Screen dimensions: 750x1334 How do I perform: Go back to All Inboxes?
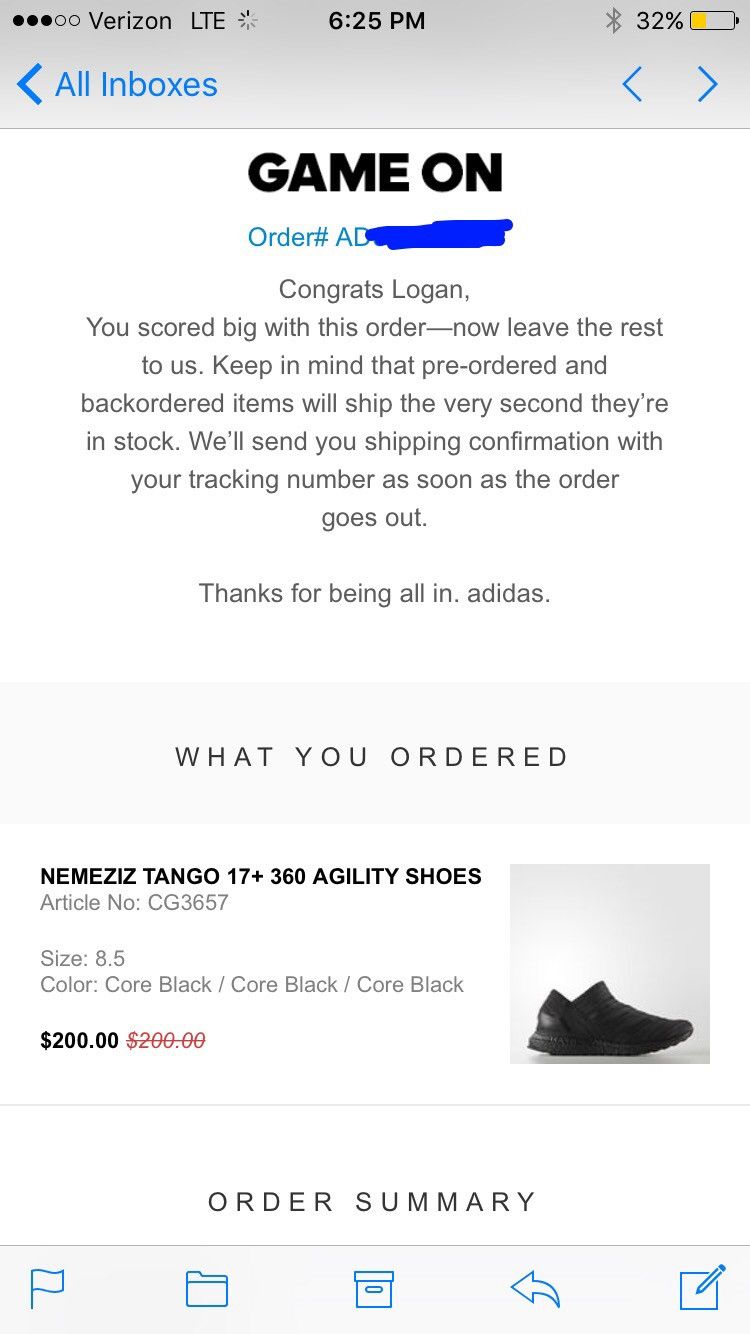pyautogui.click(x=118, y=85)
